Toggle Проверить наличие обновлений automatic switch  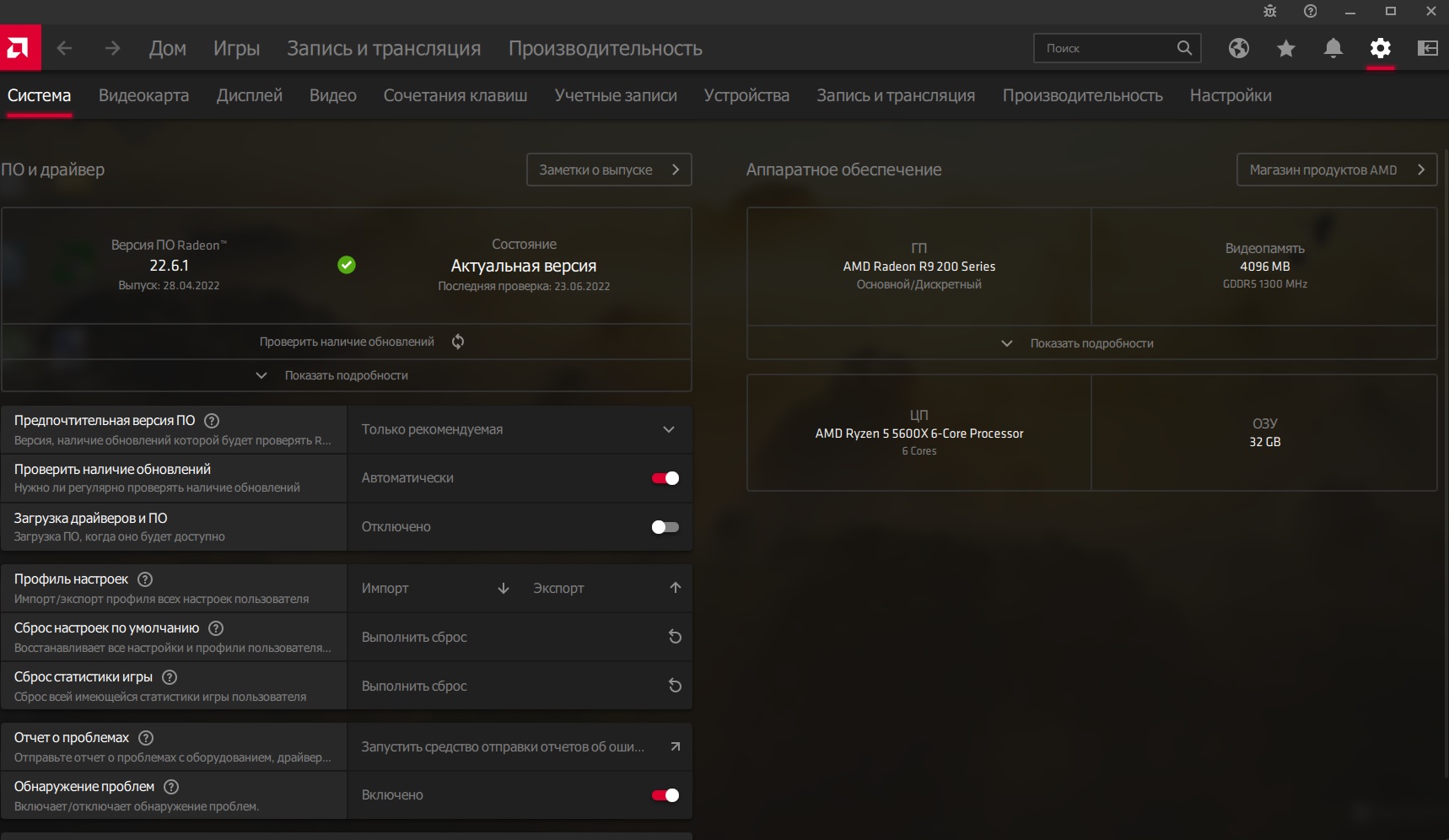click(x=665, y=478)
